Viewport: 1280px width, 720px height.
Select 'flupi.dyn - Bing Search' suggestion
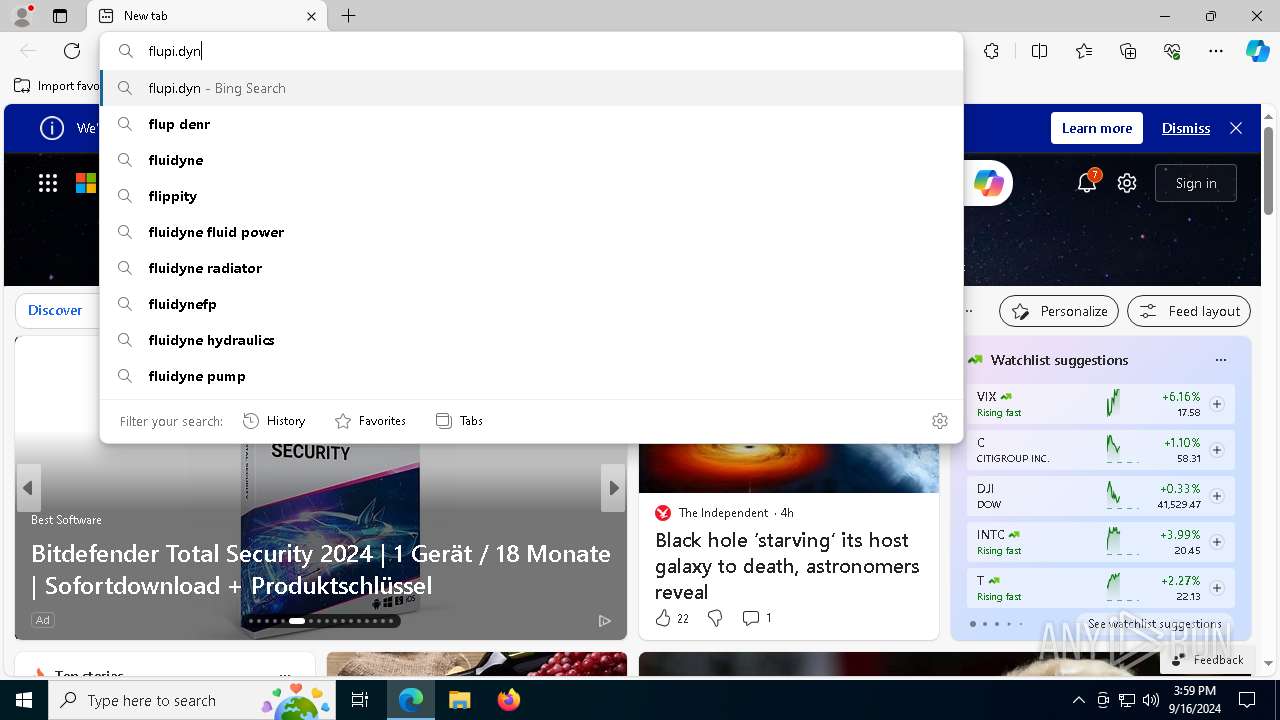pyautogui.click(x=531, y=88)
